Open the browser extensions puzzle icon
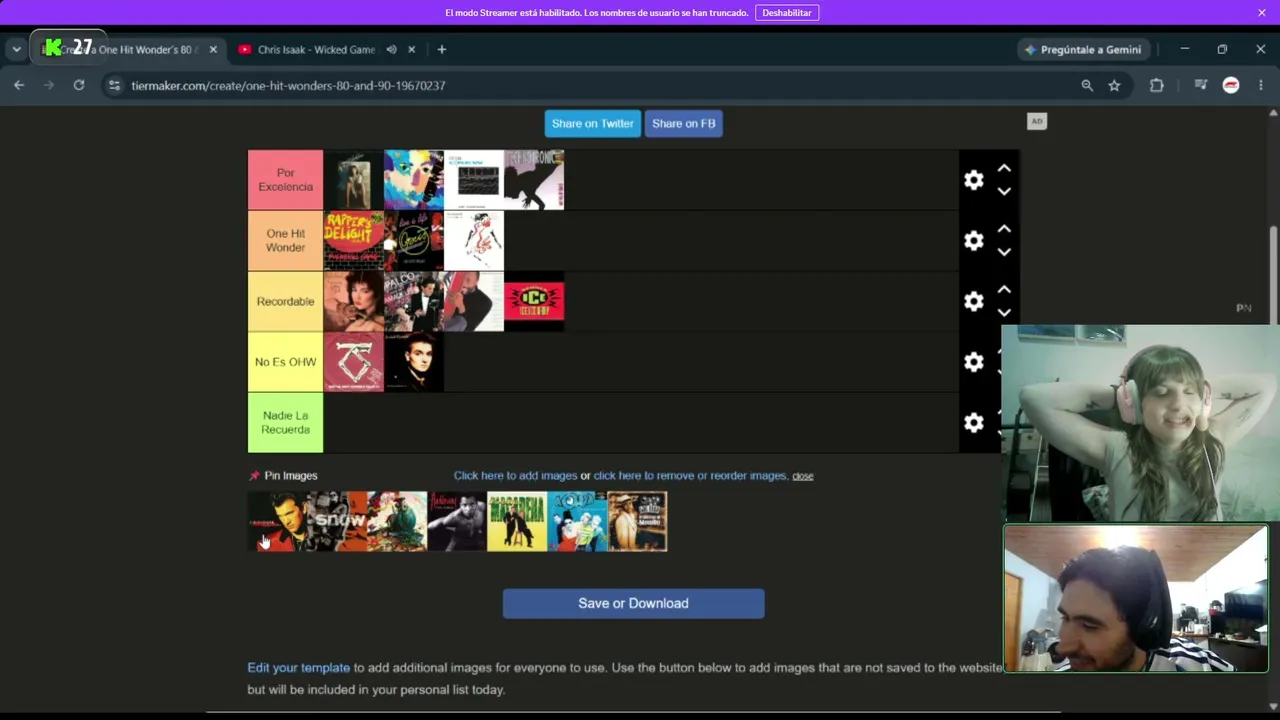1280x720 pixels. (1157, 85)
